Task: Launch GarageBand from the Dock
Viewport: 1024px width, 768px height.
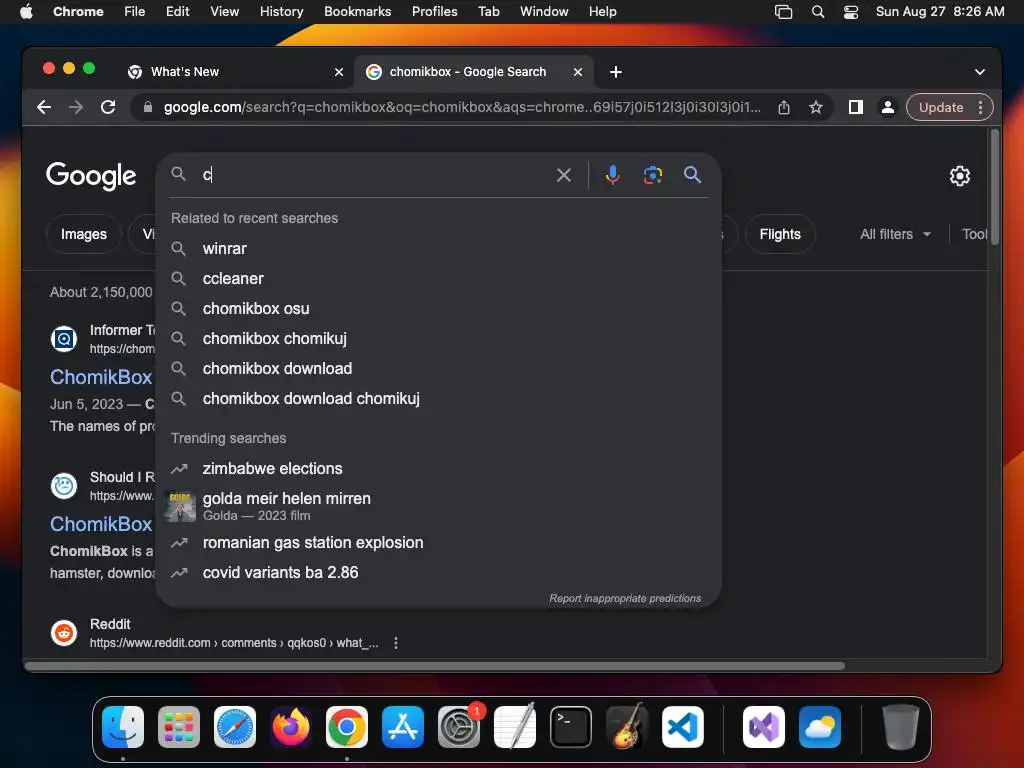Action: pyautogui.click(x=627, y=727)
